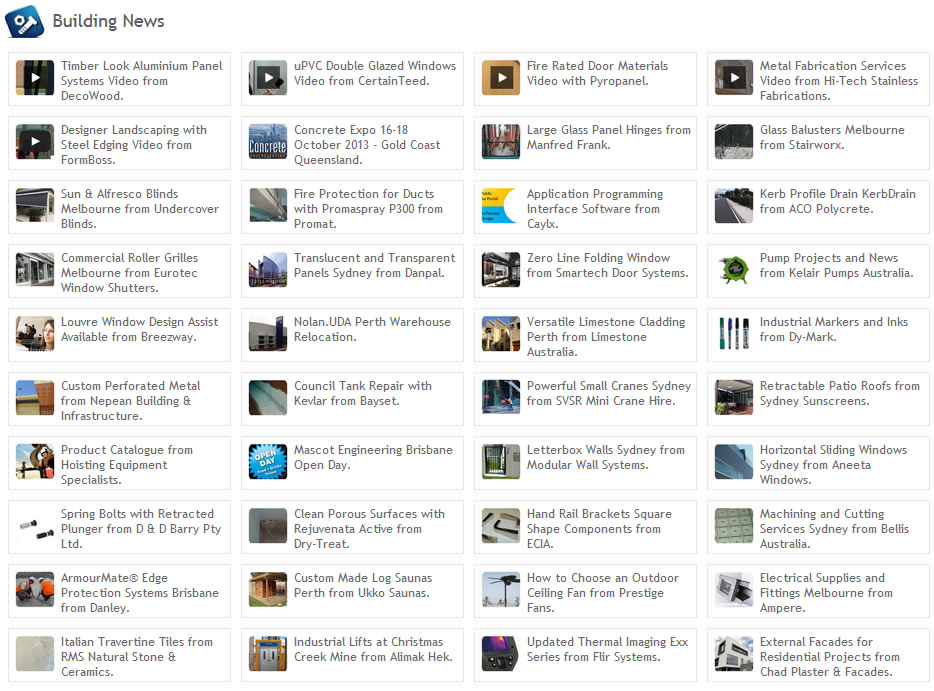Read the Letterbox Walls Sydney article
Screen dimensions: 934x691
[x=606, y=457]
